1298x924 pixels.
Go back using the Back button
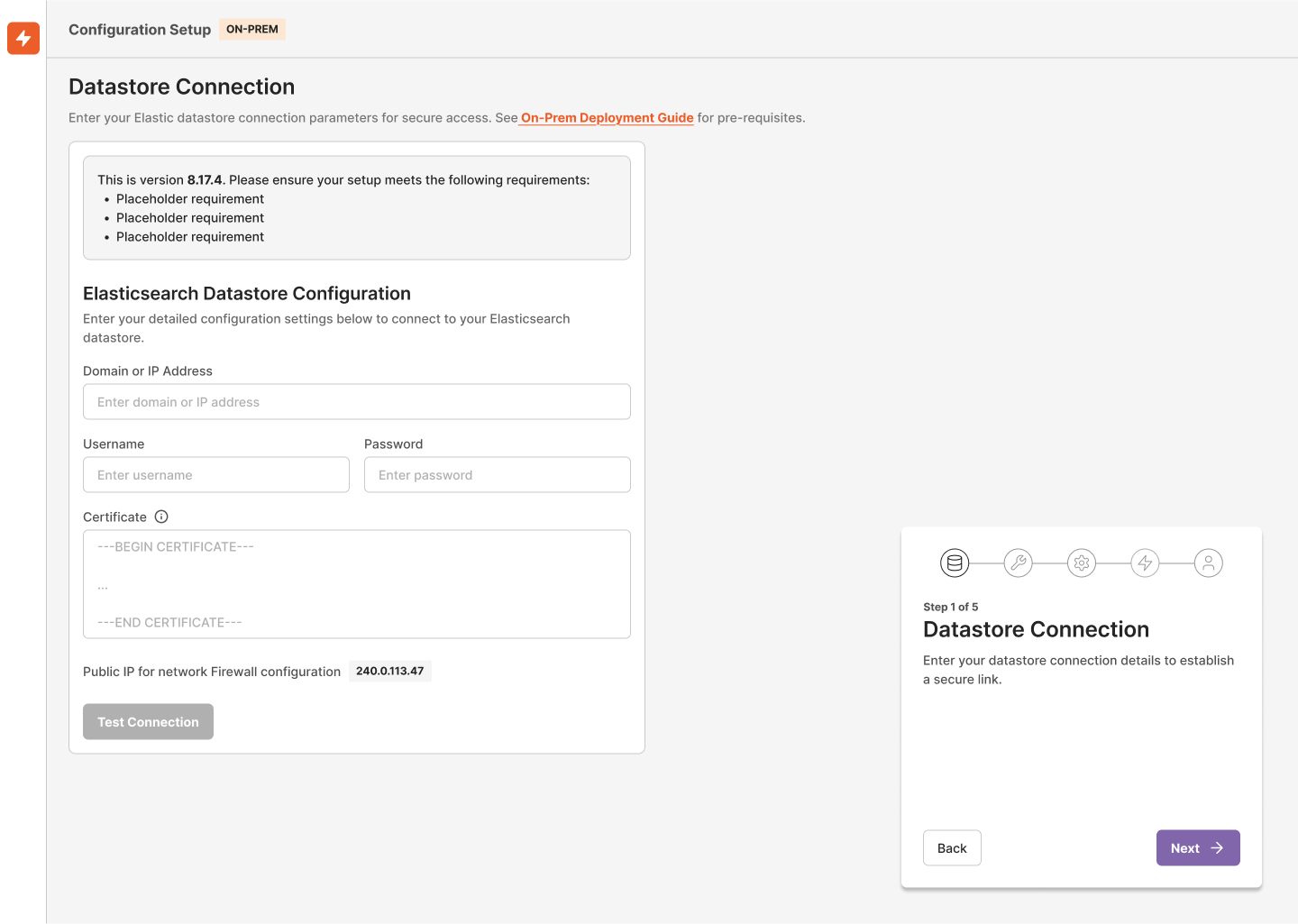pyautogui.click(x=952, y=847)
